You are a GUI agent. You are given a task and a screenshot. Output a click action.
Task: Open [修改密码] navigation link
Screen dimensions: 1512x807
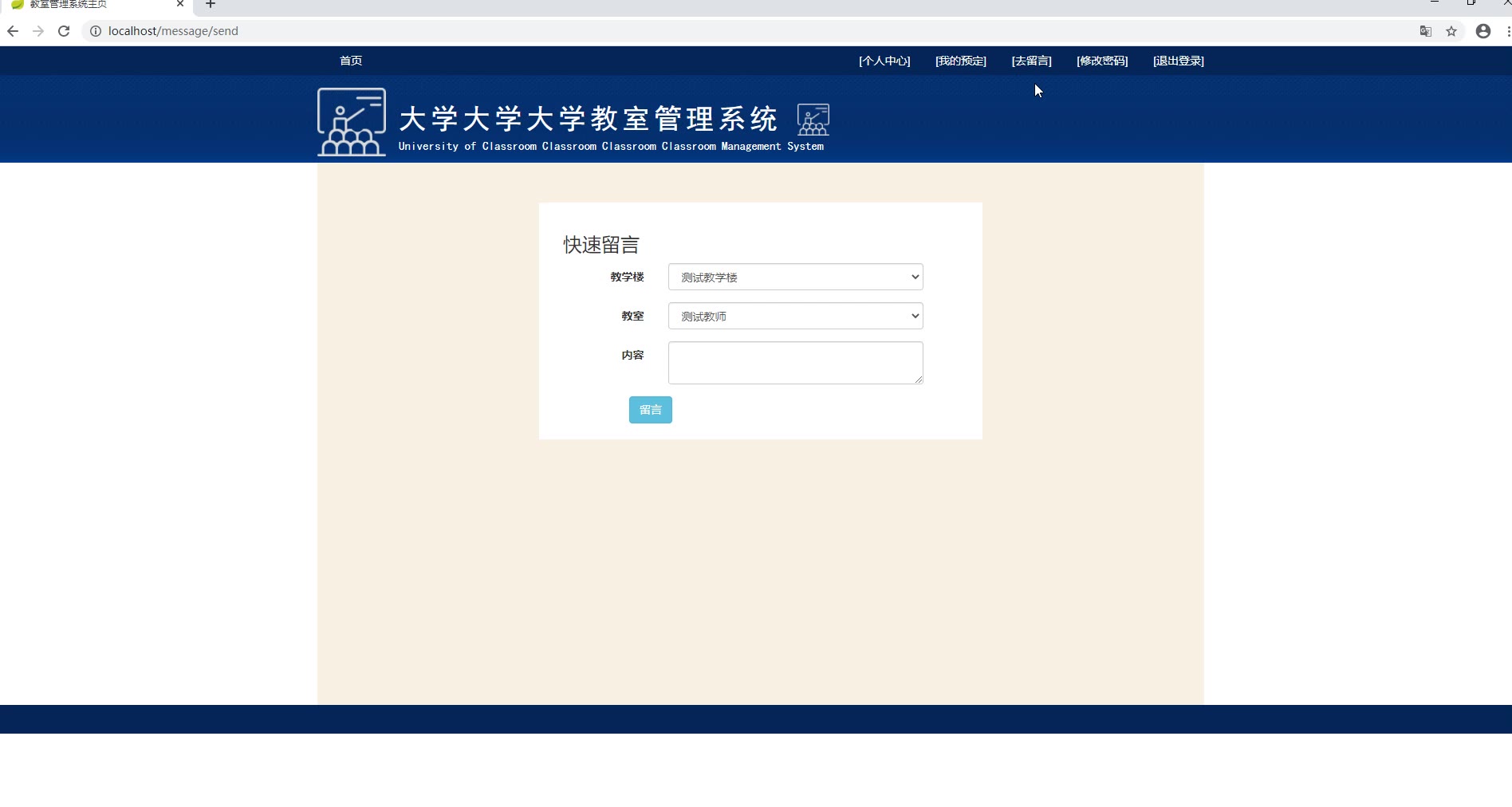coord(1102,61)
